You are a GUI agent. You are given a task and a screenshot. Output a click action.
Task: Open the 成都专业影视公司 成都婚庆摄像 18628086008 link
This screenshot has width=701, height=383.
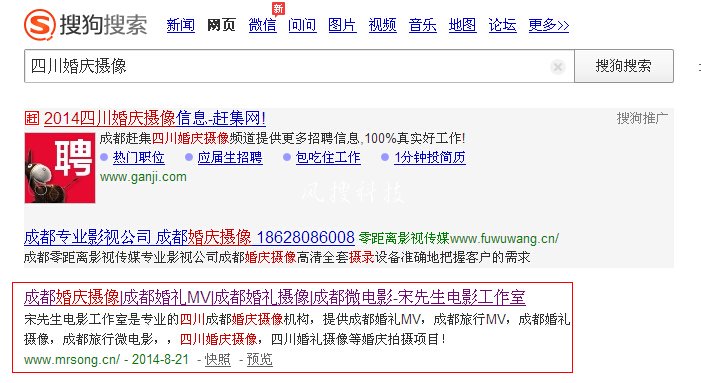pyautogui.click(x=189, y=237)
